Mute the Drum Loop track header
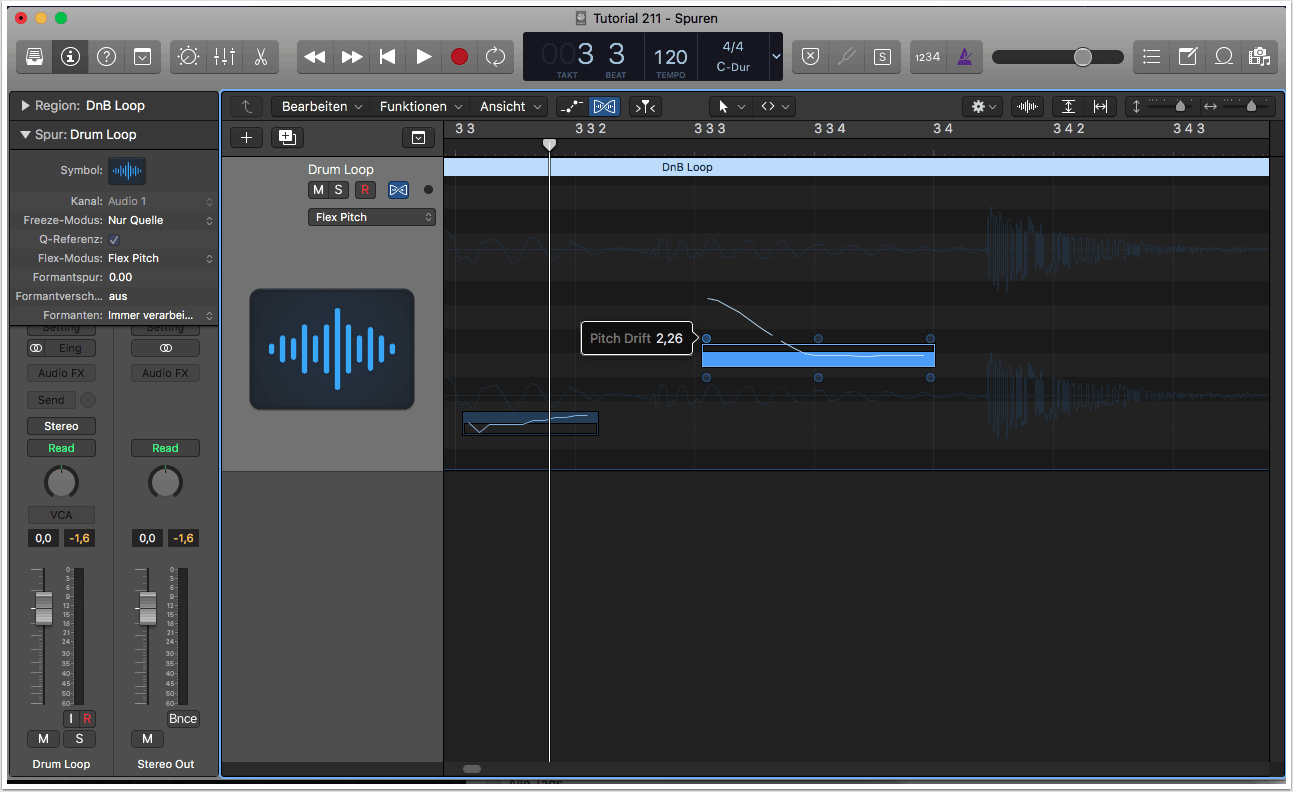Image resolution: width=1293 pixels, height=792 pixels. click(318, 190)
